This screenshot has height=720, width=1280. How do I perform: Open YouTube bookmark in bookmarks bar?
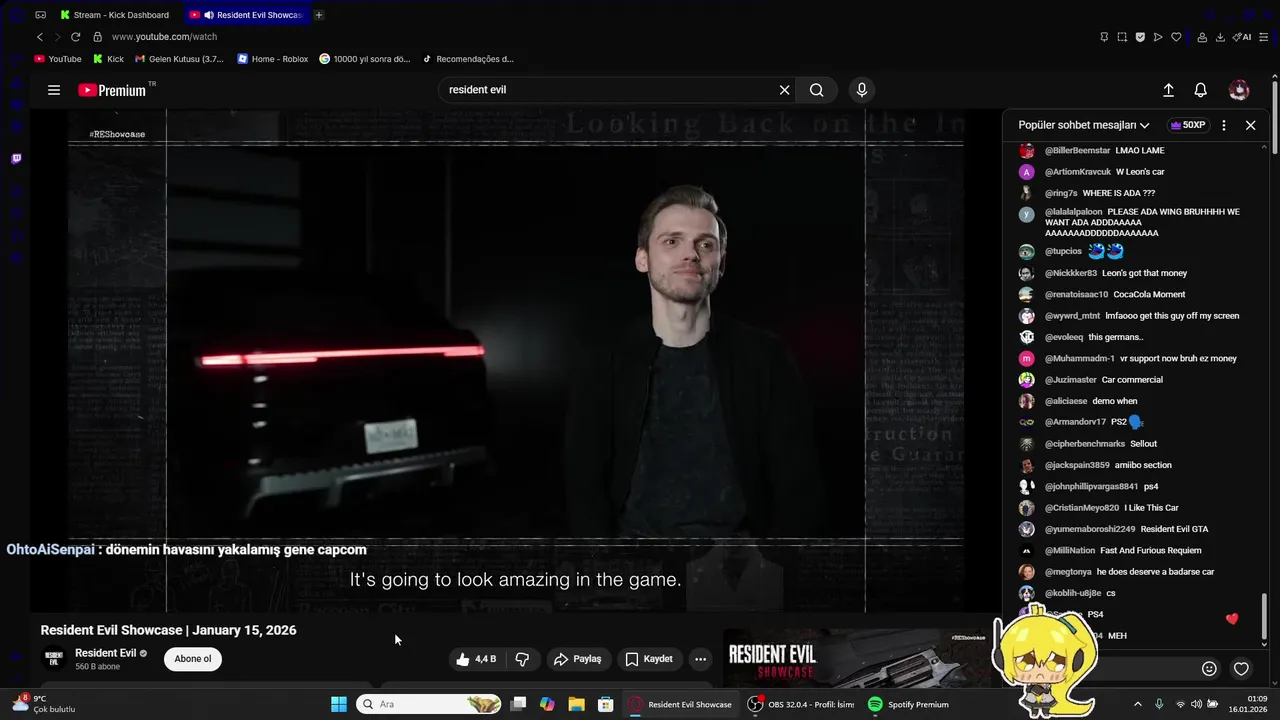(58, 59)
